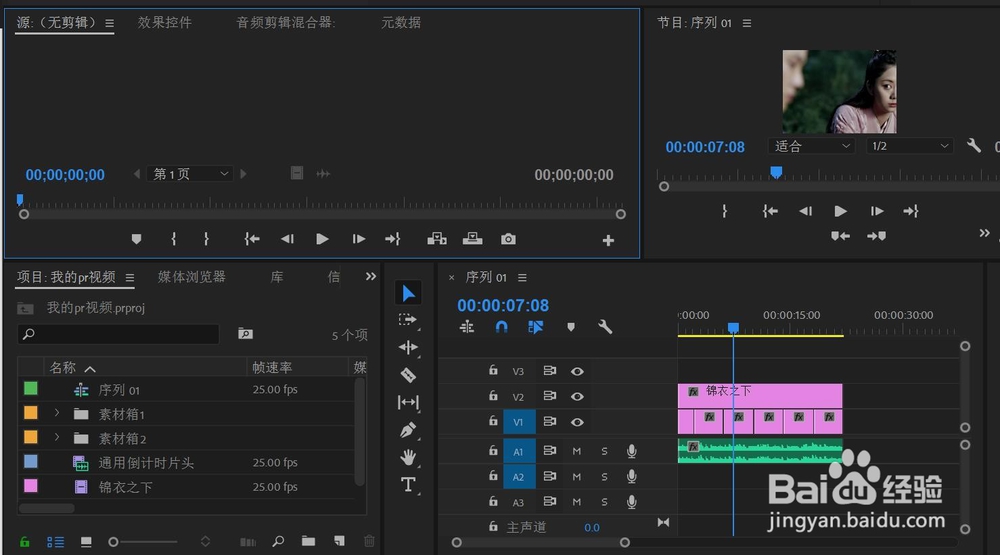
Task: Select the Type tool
Action: tap(408, 485)
